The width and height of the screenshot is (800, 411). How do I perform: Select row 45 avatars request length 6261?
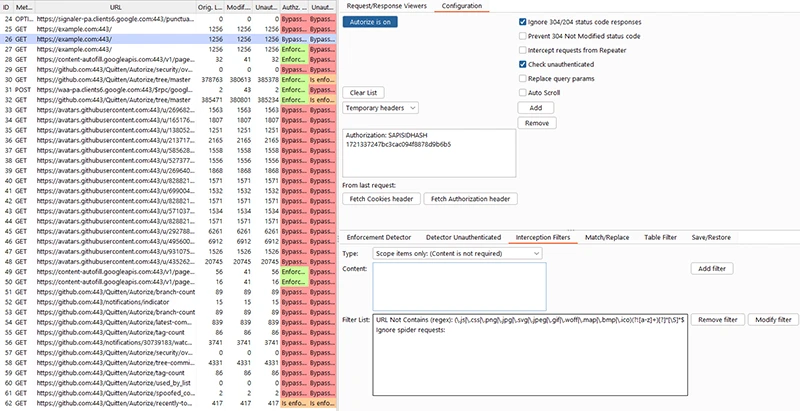[168, 232]
